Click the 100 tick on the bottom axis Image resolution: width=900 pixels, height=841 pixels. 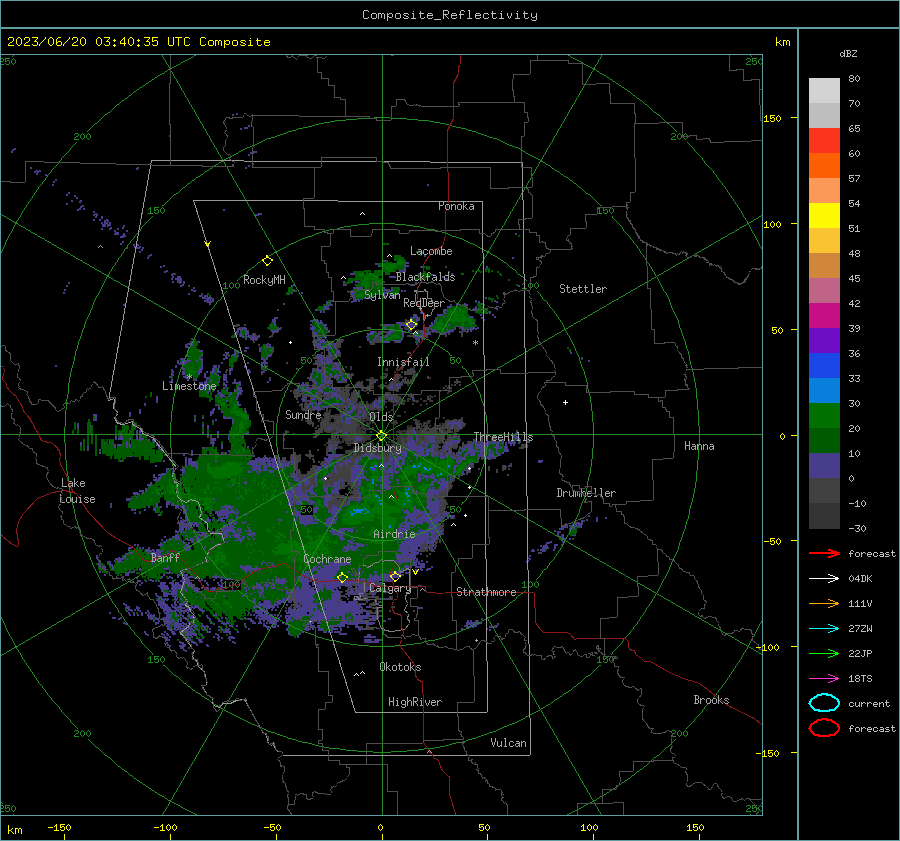pos(589,827)
